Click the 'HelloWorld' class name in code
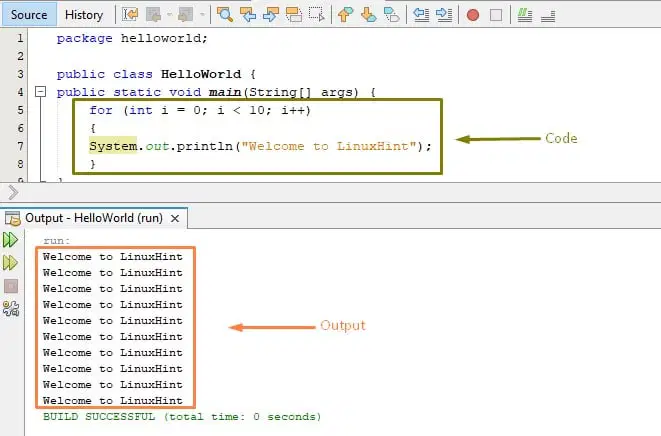 pos(201,74)
